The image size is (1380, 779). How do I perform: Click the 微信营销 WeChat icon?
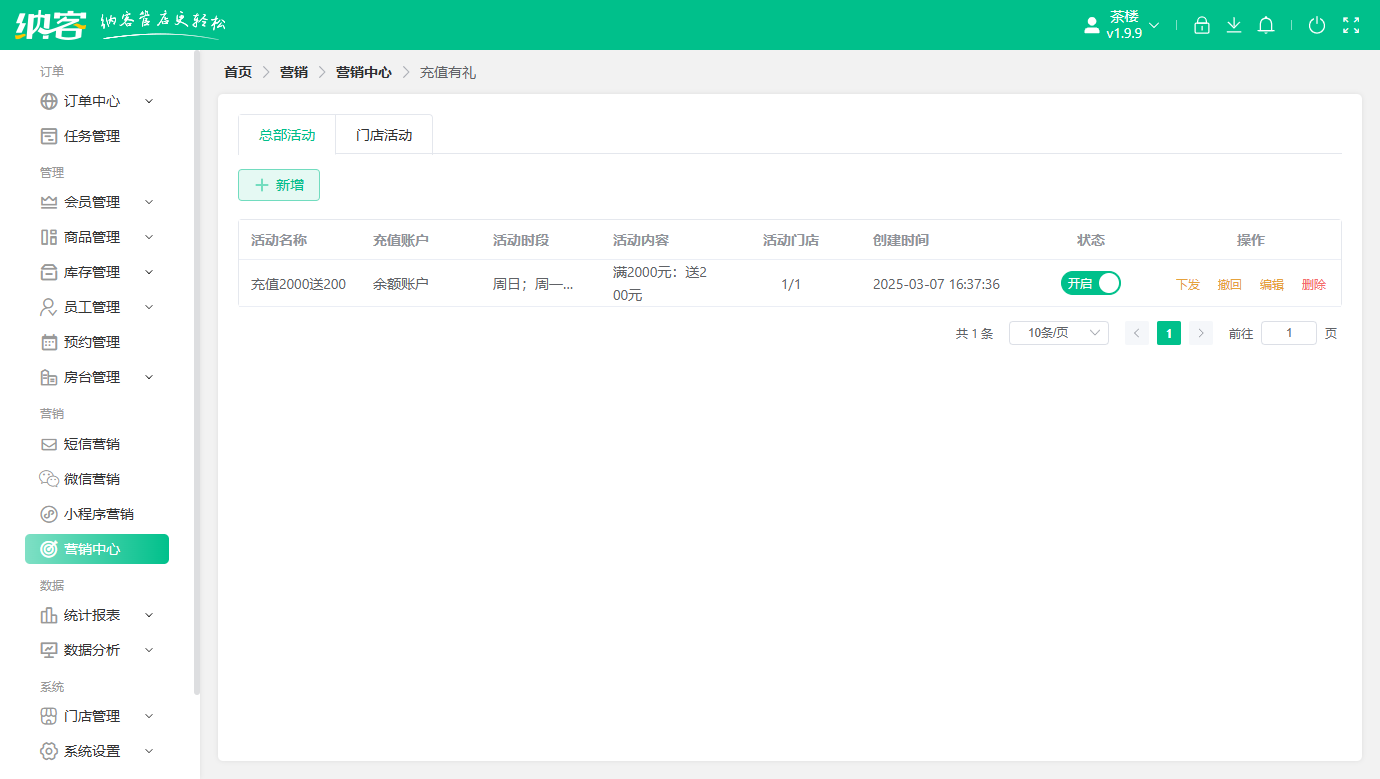[48, 479]
